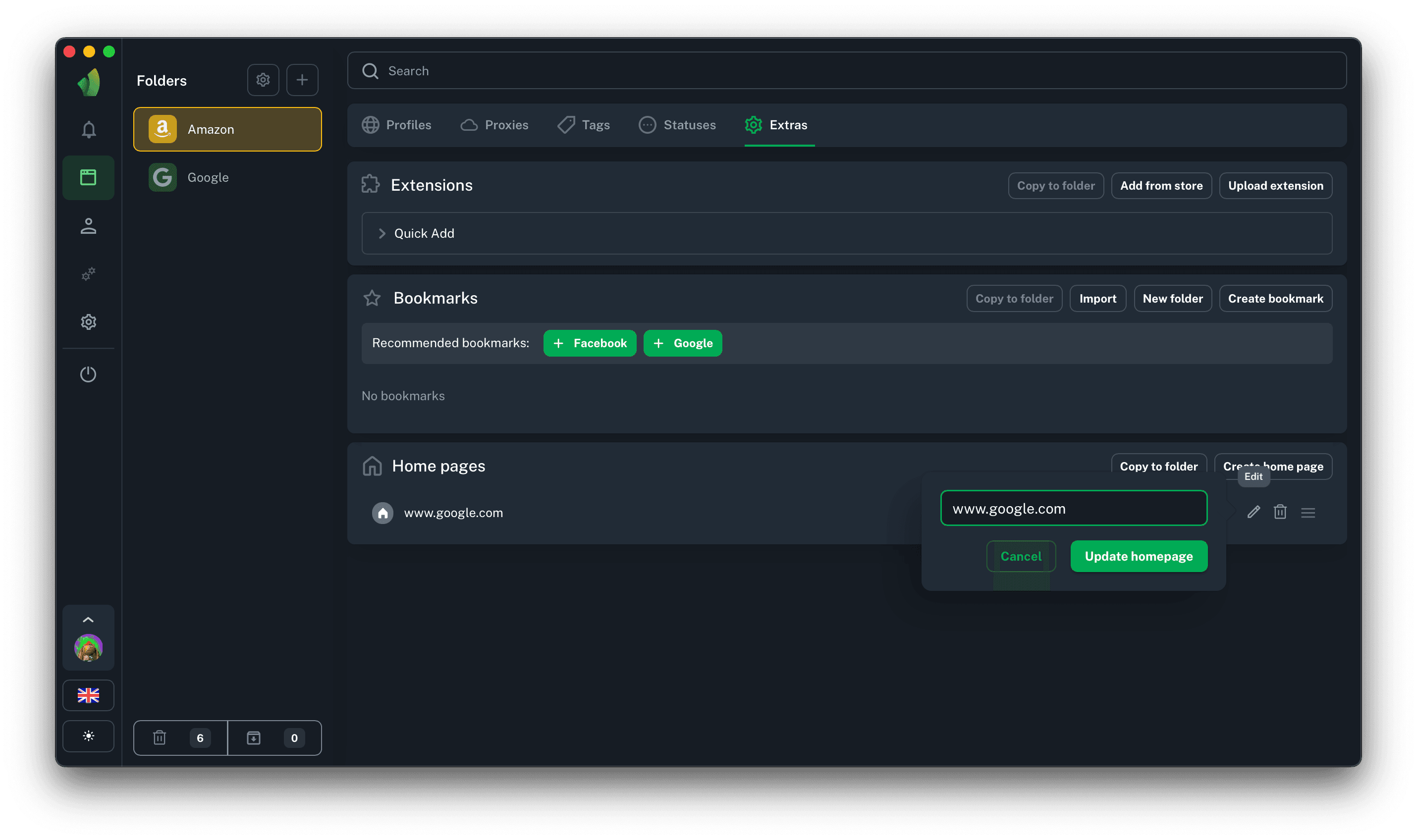1417x840 pixels.
Task: Click the Update homepage button
Action: point(1139,556)
